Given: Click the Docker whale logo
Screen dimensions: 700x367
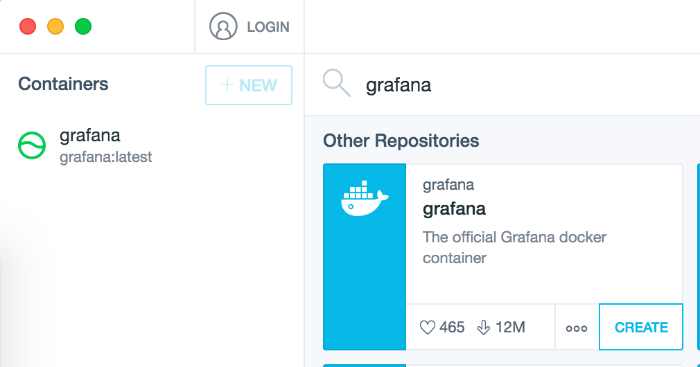Looking at the screenshot, I should click(365, 199).
